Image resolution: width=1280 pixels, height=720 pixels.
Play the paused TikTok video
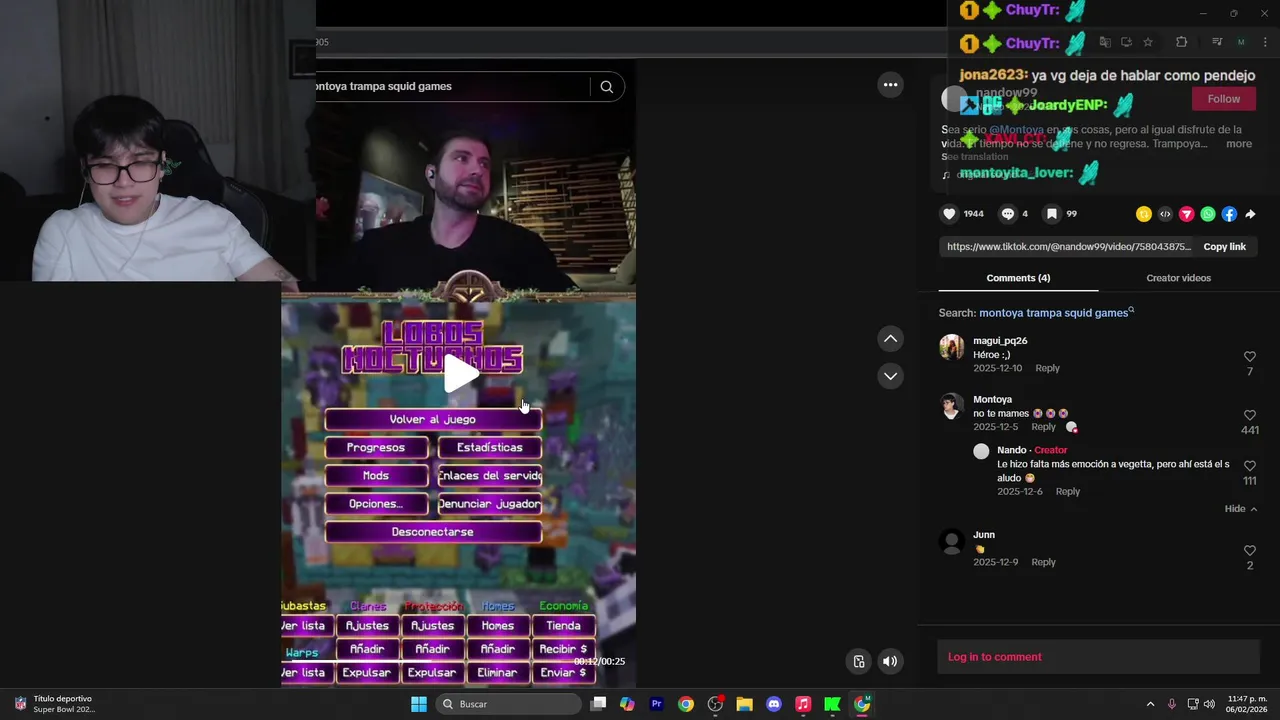pos(460,373)
